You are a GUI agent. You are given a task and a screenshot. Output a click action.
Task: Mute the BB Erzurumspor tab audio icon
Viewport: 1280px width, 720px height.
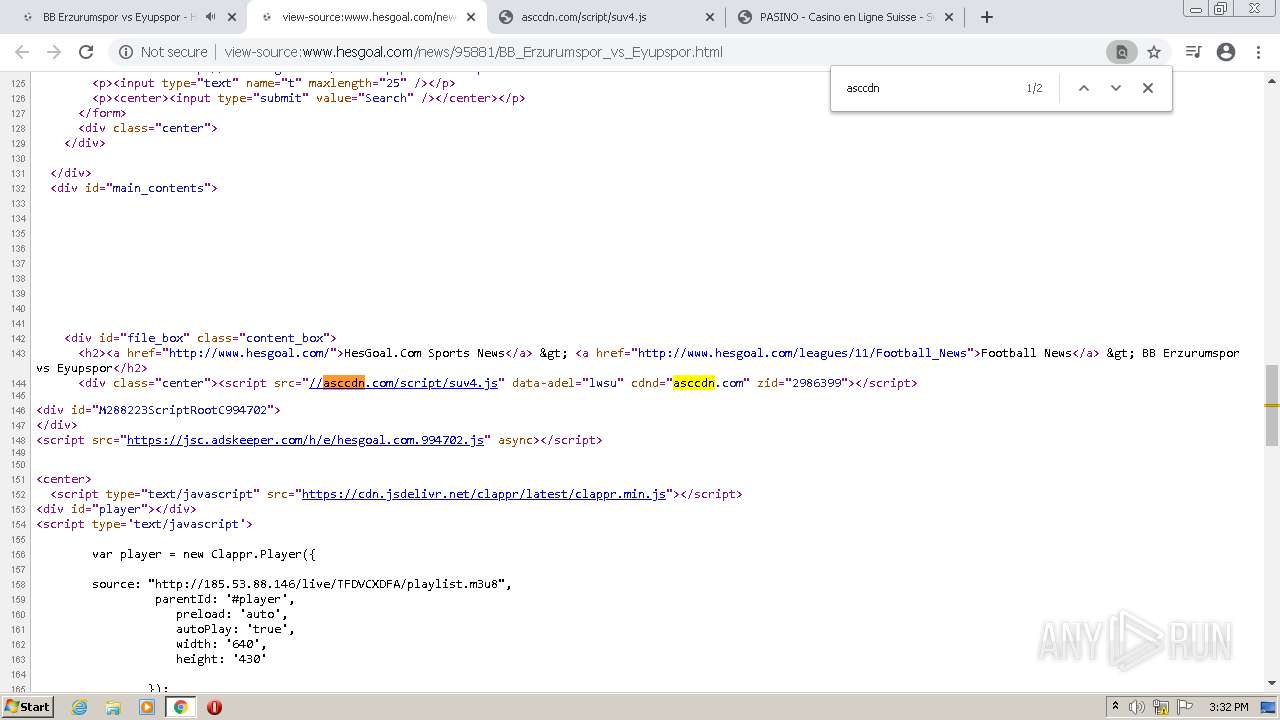coord(211,17)
